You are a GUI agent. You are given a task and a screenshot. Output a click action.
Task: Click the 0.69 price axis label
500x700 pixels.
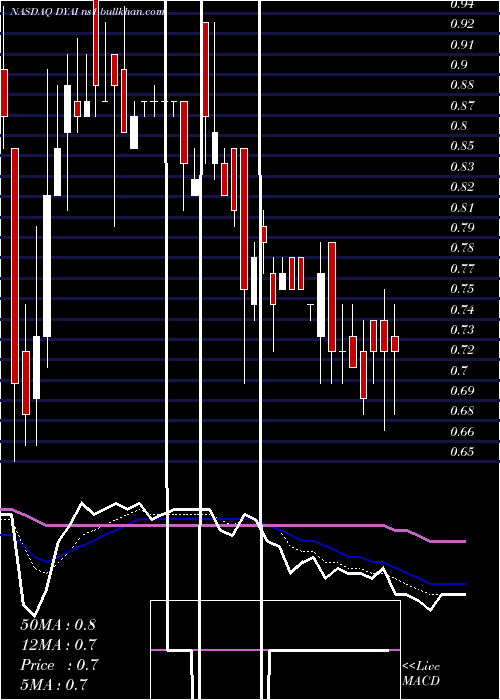(462, 391)
